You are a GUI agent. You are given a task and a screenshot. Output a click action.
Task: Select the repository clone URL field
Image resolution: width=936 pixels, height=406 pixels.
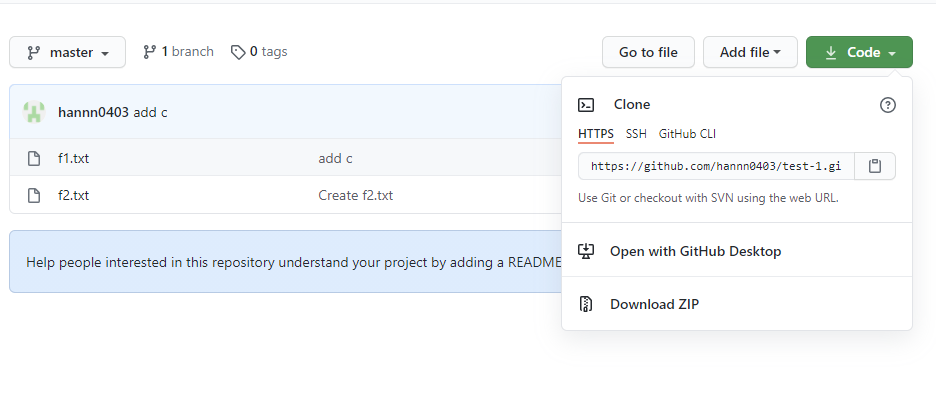[x=716, y=166]
